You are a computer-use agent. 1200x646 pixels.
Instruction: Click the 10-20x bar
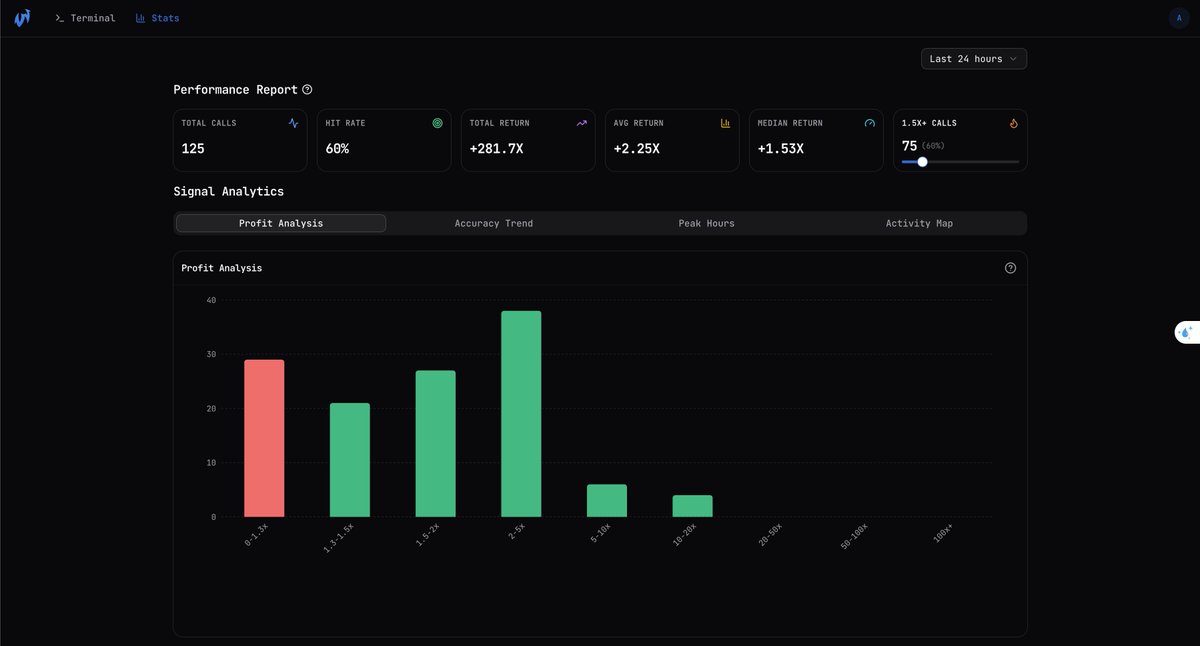(x=693, y=506)
